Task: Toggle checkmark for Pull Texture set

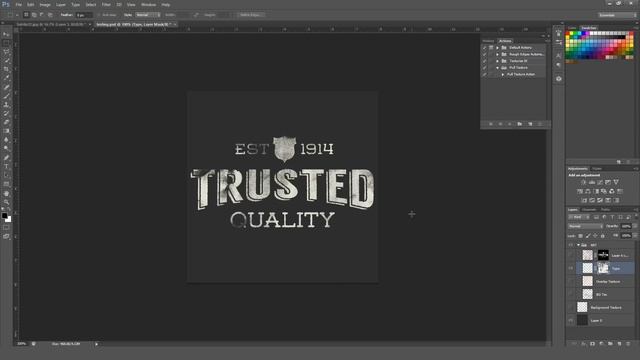Action: tap(484, 68)
